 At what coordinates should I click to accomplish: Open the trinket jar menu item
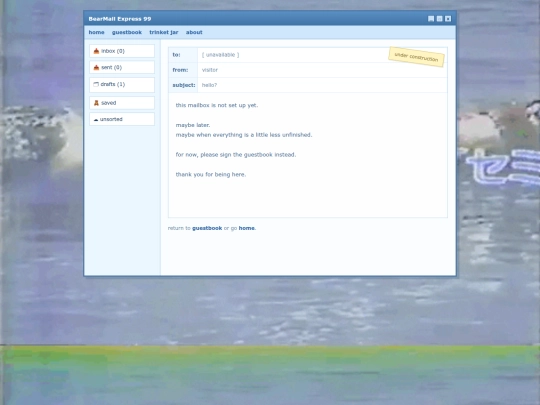[164, 32]
